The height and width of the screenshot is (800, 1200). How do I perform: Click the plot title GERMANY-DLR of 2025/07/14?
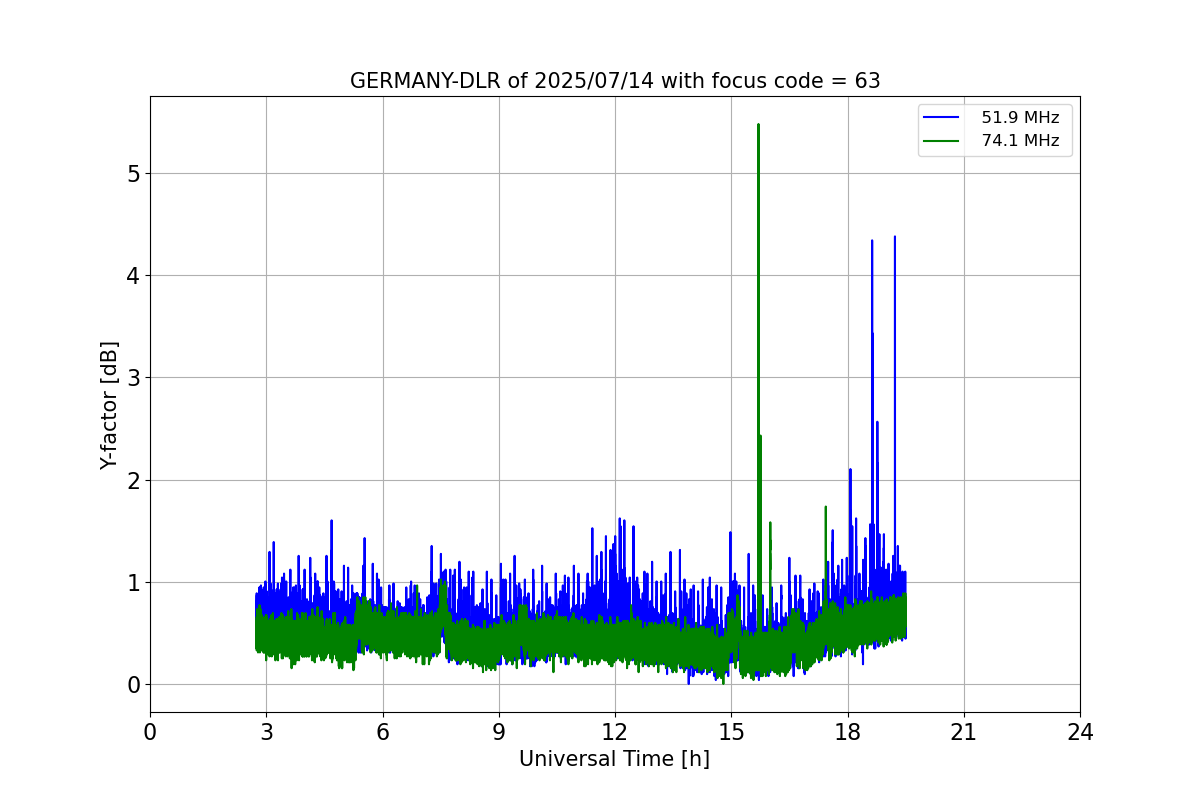615,81
